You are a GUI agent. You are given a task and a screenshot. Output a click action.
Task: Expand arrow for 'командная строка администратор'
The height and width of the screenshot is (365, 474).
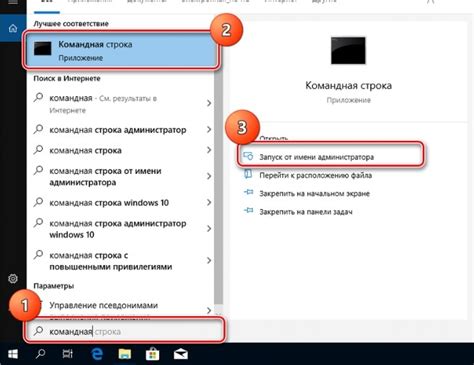point(209,129)
